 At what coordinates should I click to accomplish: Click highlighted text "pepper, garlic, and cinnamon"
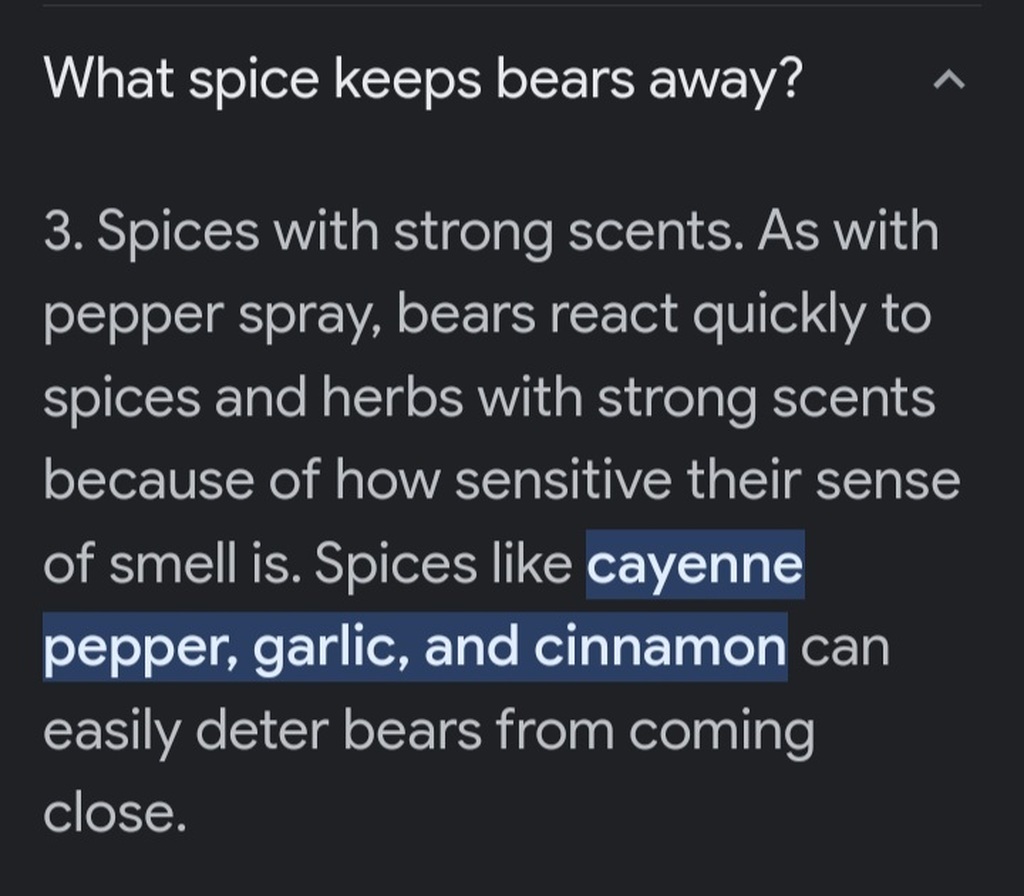point(415,648)
